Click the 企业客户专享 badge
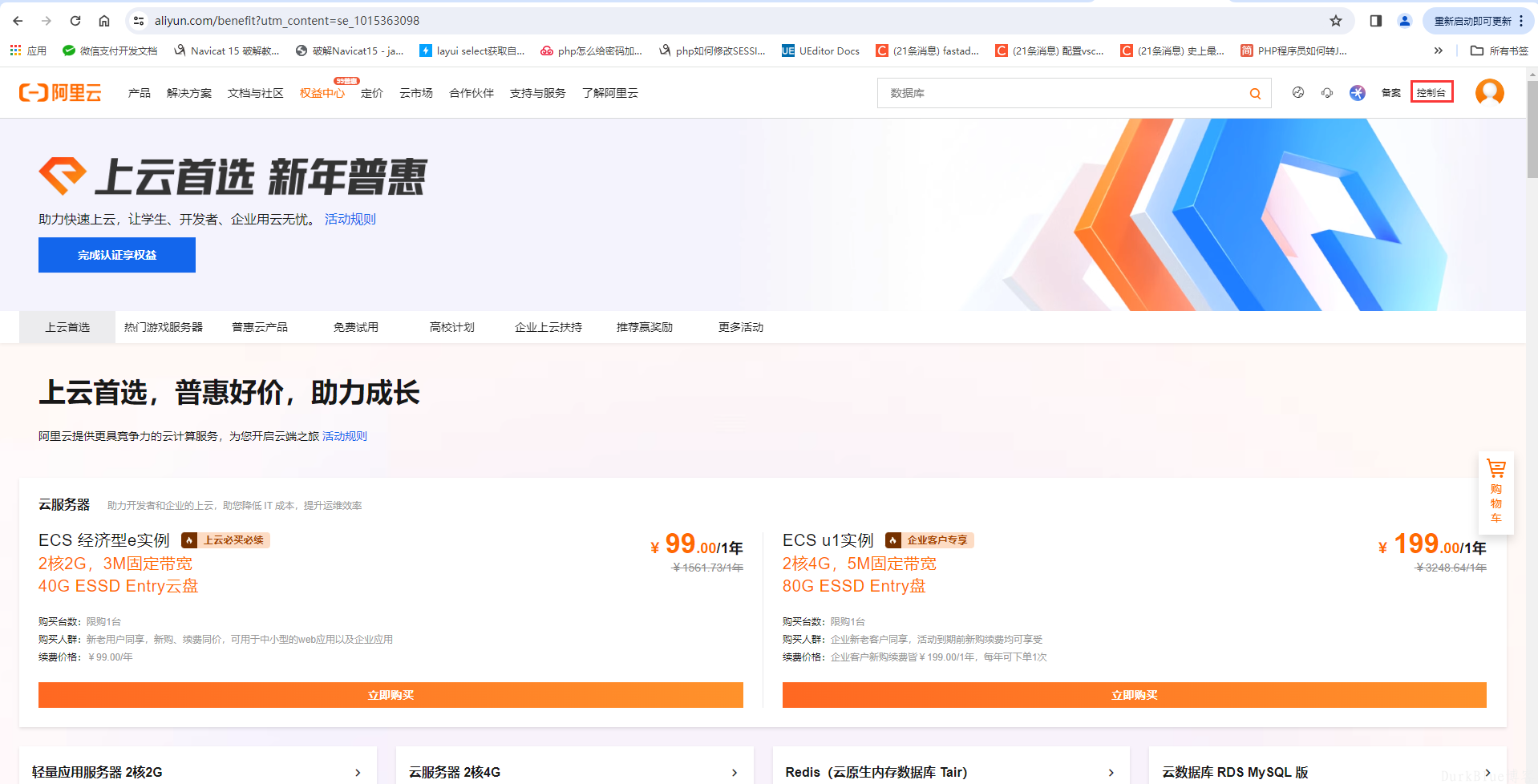This screenshot has width=1538, height=784. (929, 540)
